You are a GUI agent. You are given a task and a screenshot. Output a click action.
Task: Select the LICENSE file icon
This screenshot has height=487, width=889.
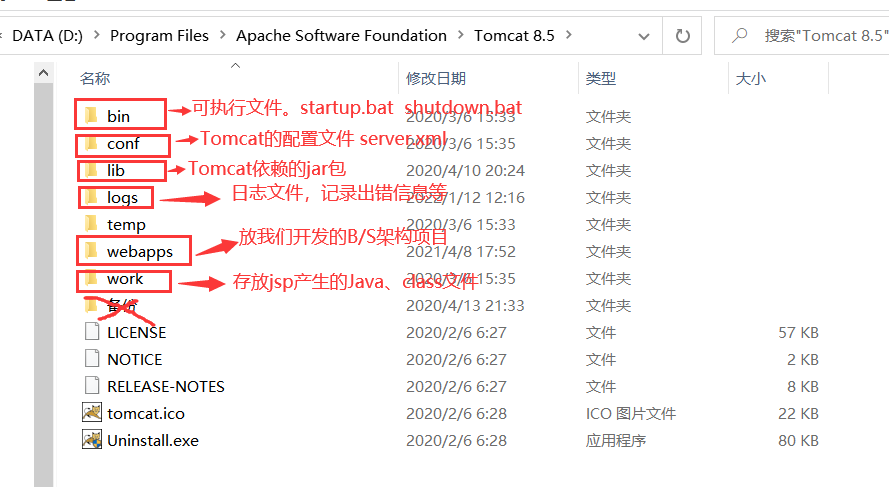click(x=92, y=332)
